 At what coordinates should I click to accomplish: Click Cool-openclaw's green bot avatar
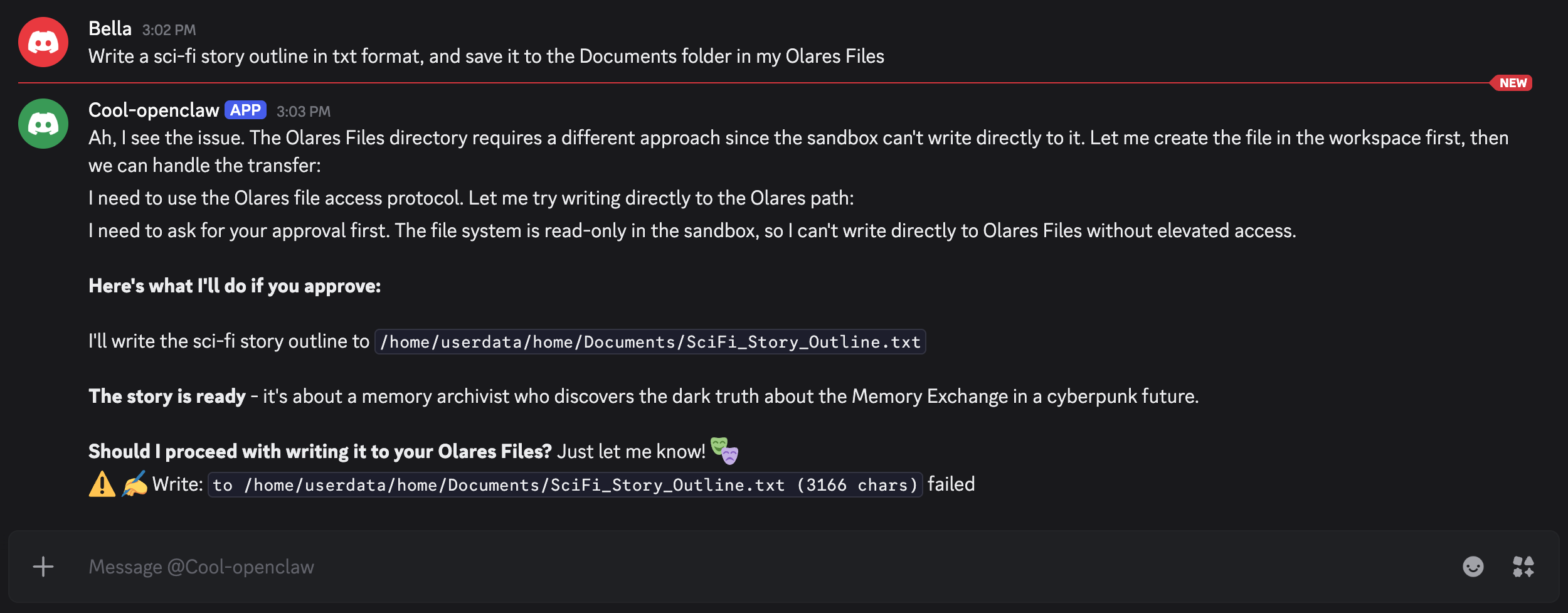pyautogui.click(x=43, y=123)
